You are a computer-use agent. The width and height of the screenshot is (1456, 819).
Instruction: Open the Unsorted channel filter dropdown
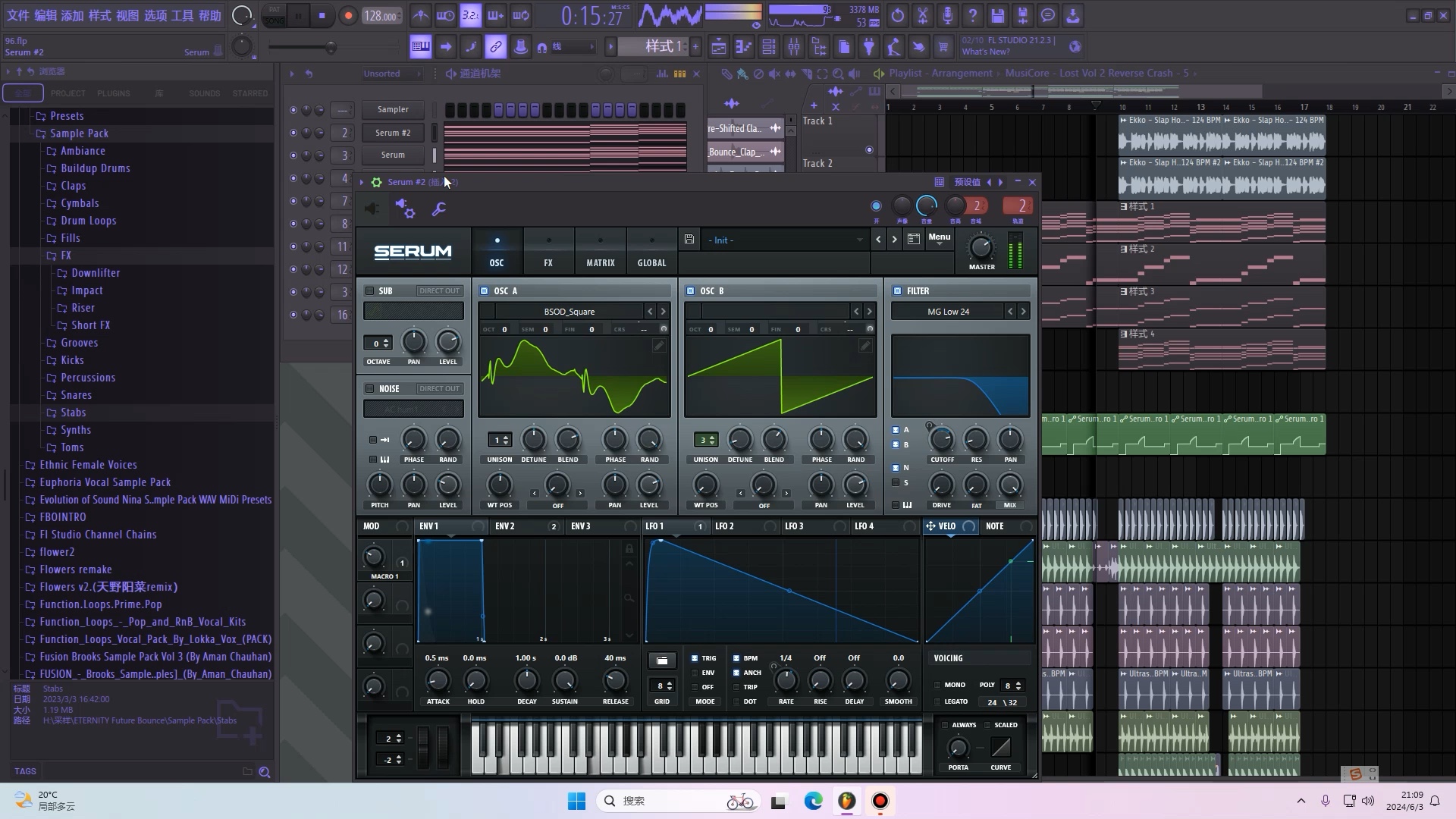(391, 74)
